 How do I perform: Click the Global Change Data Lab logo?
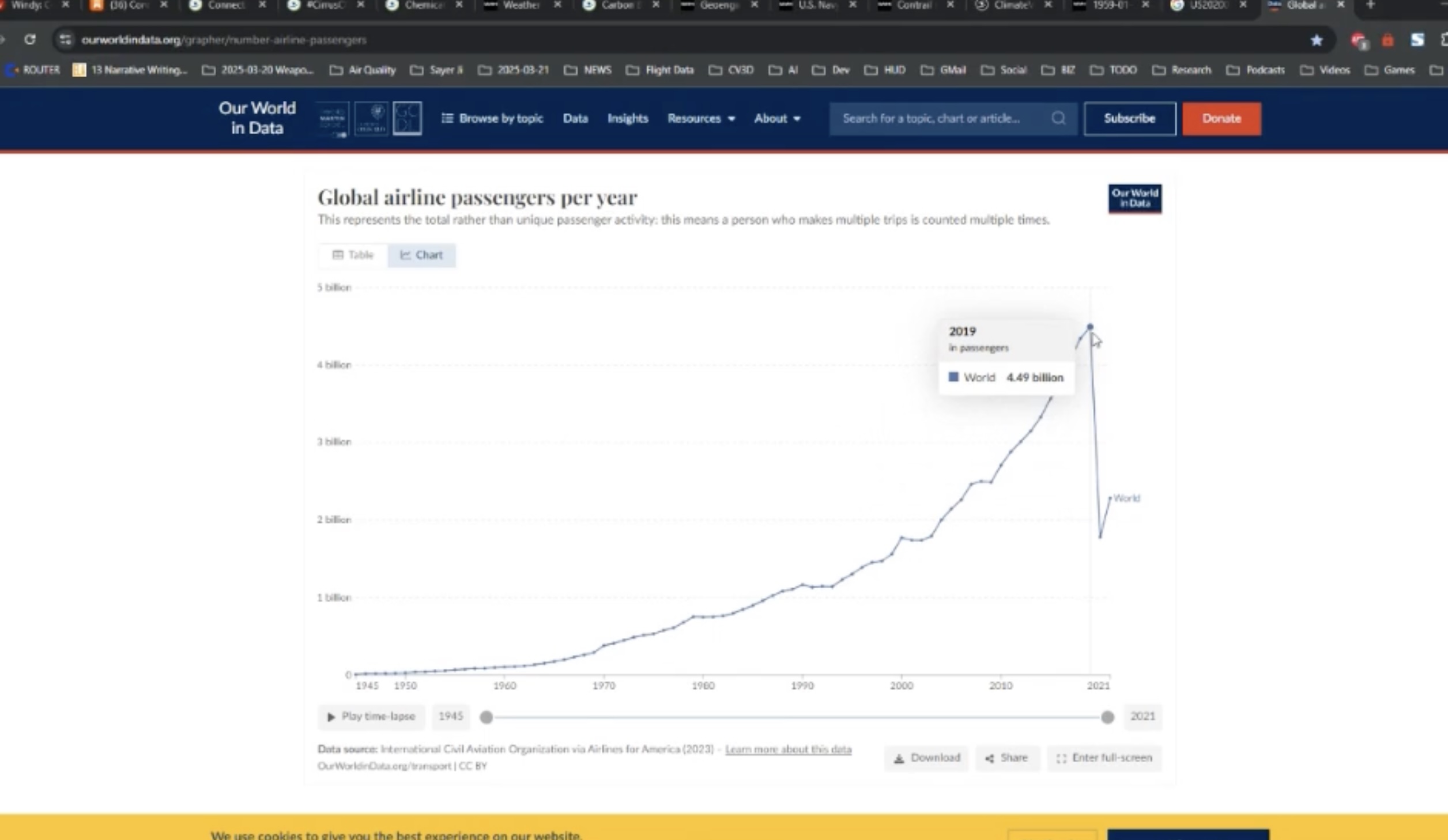click(407, 119)
